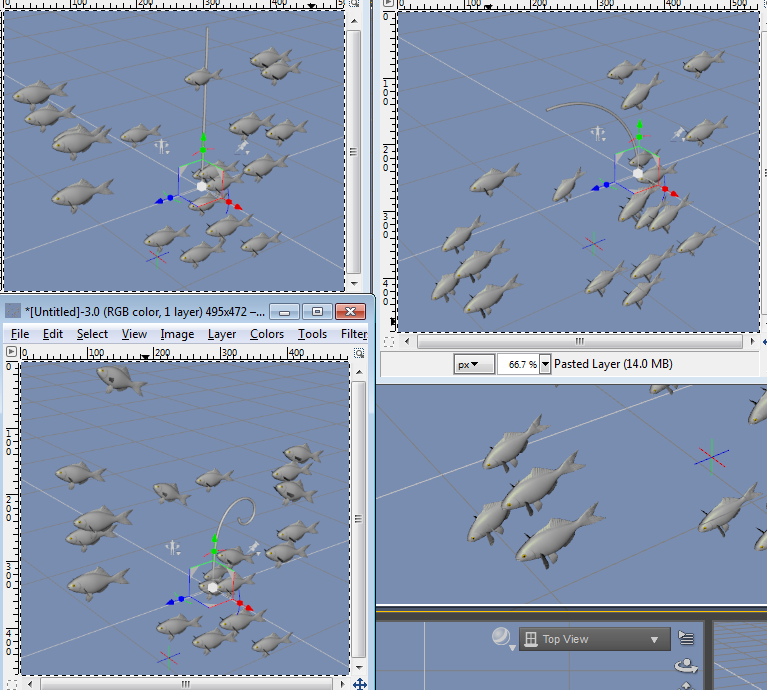The width and height of the screenshot is (767, 690).
Task: Click ruler-corner menu arrow in Untitled-3.0 window
Action: (11, 352)
